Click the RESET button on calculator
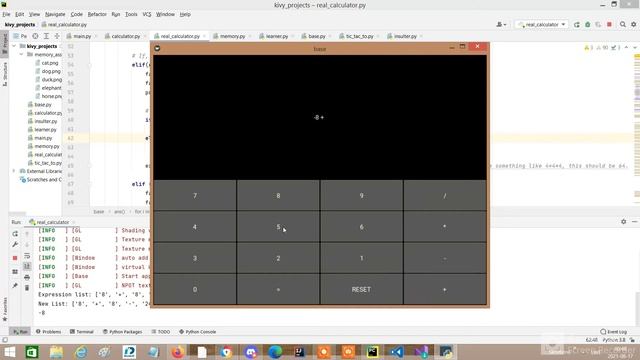The height and width of the screenshot is (360, 640). click(362, 289)
